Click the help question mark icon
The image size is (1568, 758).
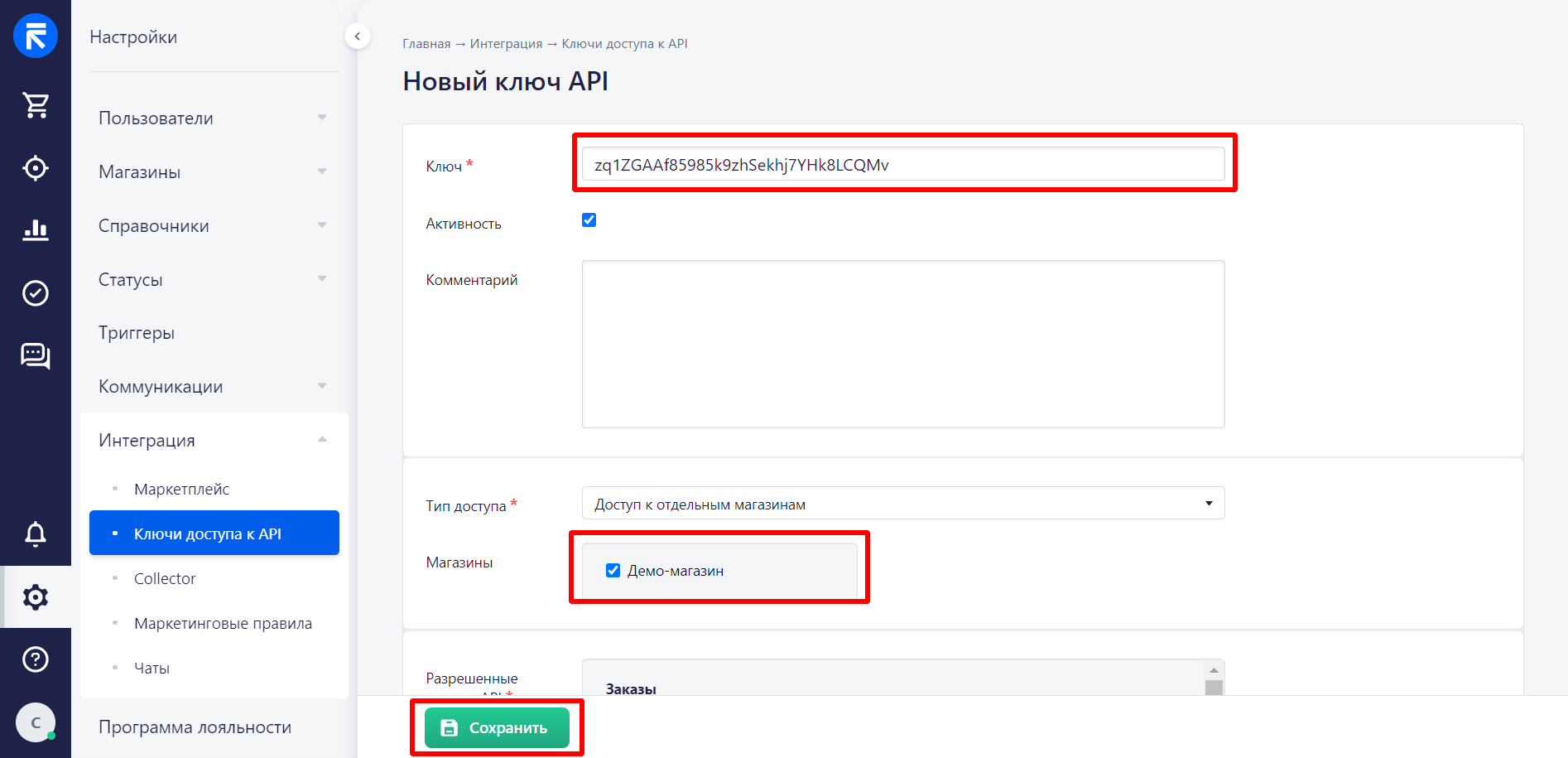tap(36, 659)
